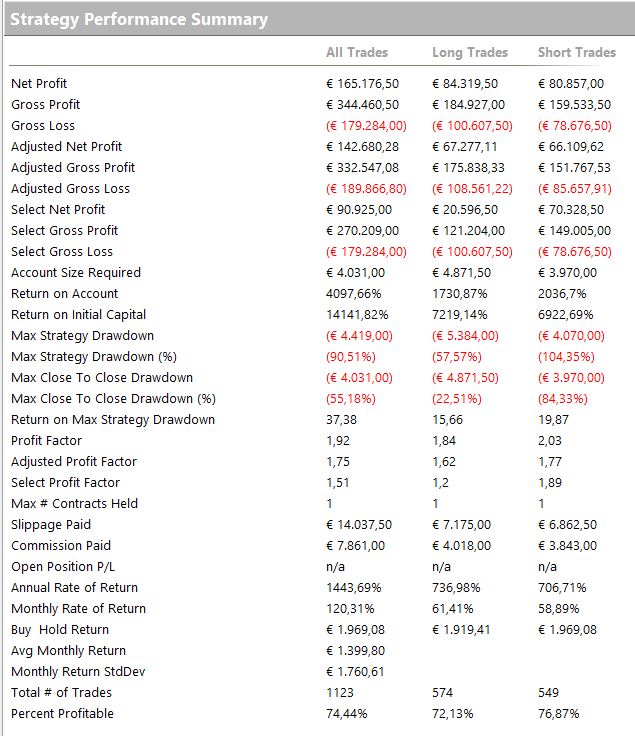Click the All Trades Net Profit value
Image resolution: width=635 pixels, height=736 pixels.
362,84
